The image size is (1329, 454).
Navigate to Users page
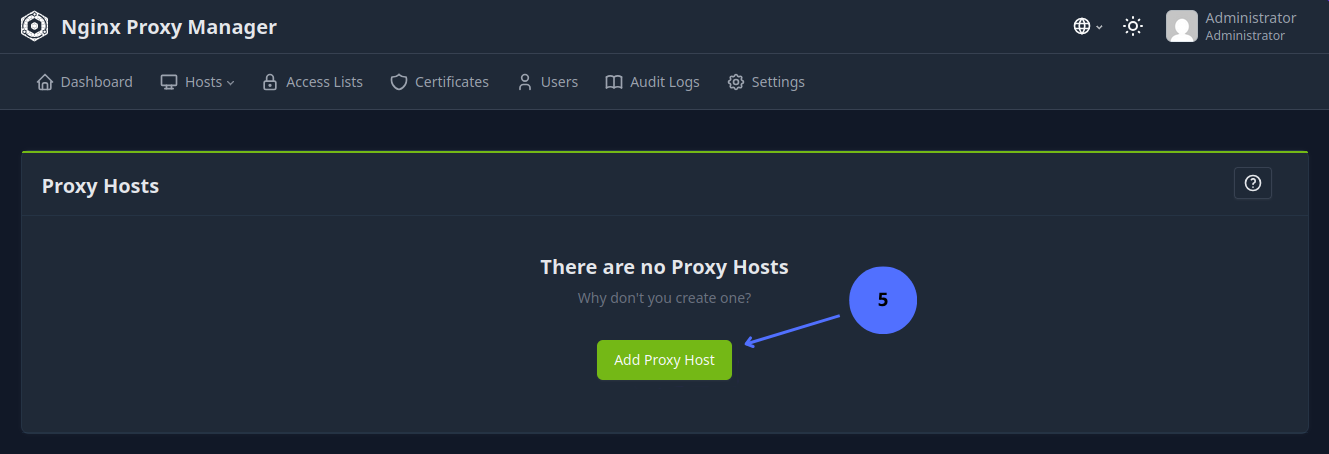[x=547, y=82]
